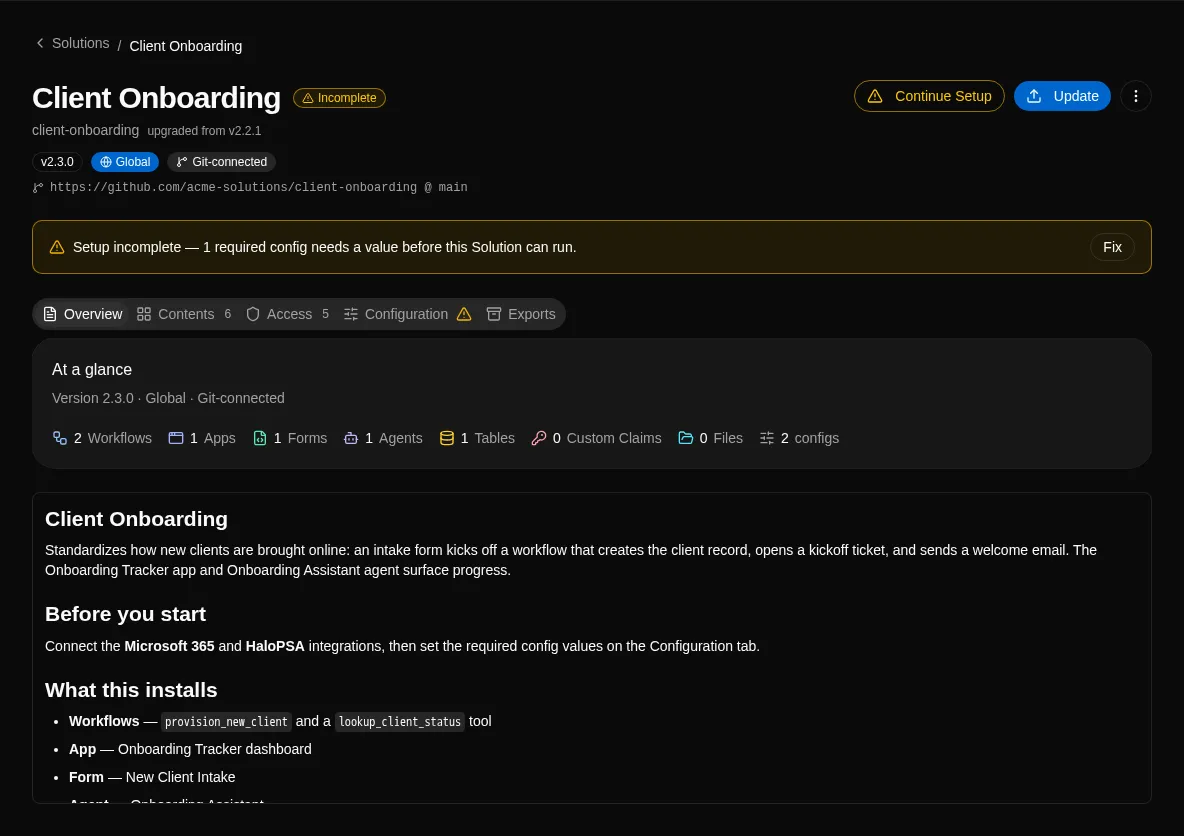Click the At a glance heading
This screenshot has width=1184, height=836.
pyautogui.click(x=91, y=369)
